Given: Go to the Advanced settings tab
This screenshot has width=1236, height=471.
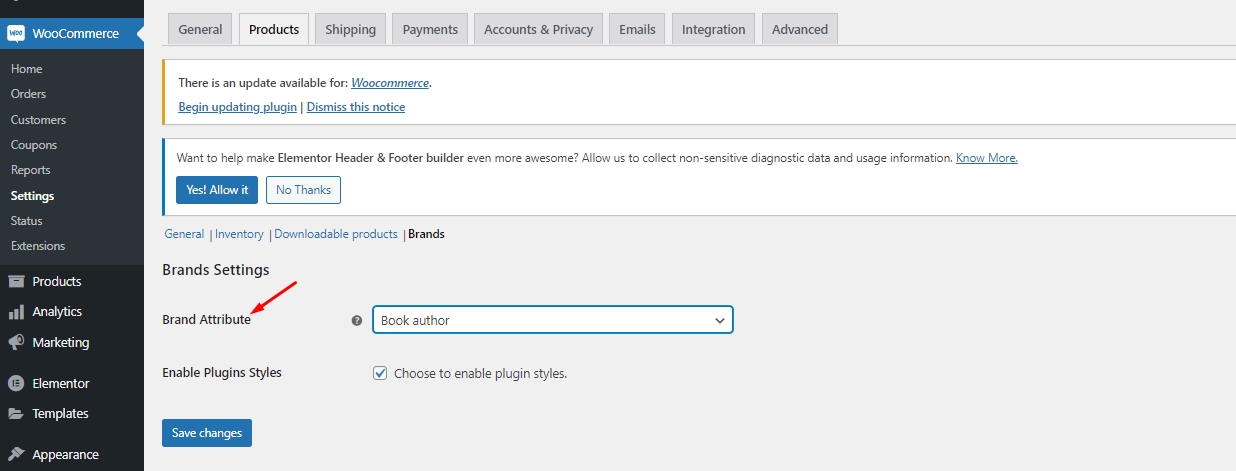Looking at the screenshot, I should click(799, 30).
